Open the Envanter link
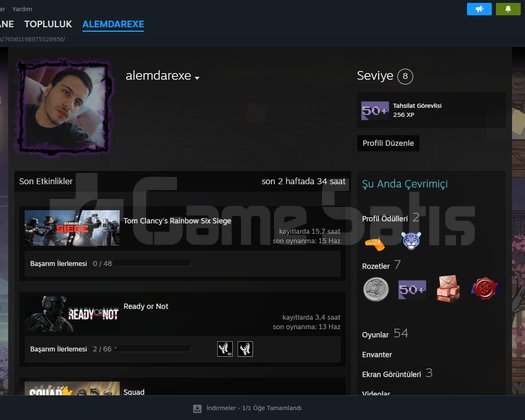The width and height of the screenshot is (525, 420). [377, 355]
